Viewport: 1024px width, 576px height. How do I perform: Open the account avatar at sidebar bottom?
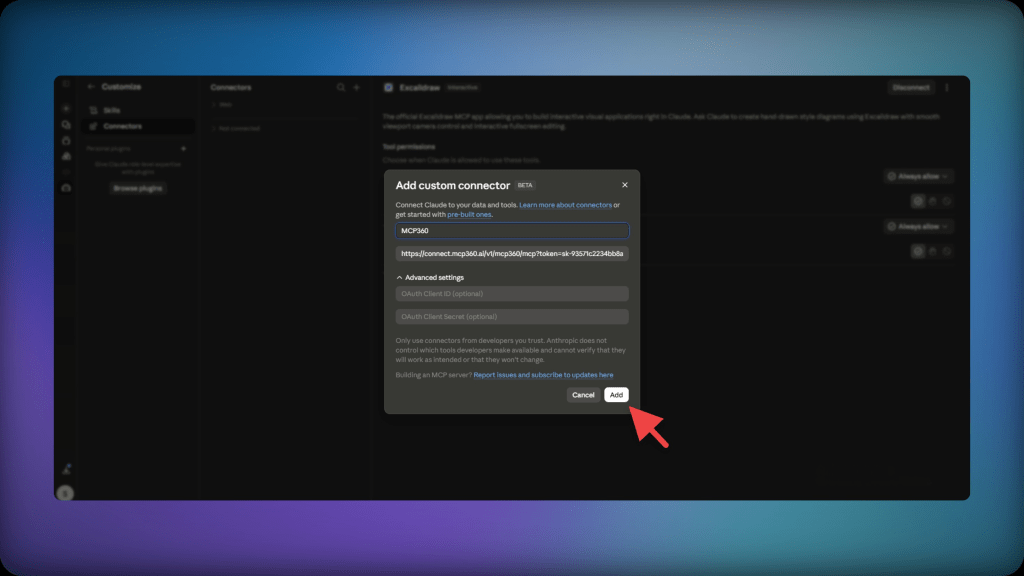tap(65, 493)
